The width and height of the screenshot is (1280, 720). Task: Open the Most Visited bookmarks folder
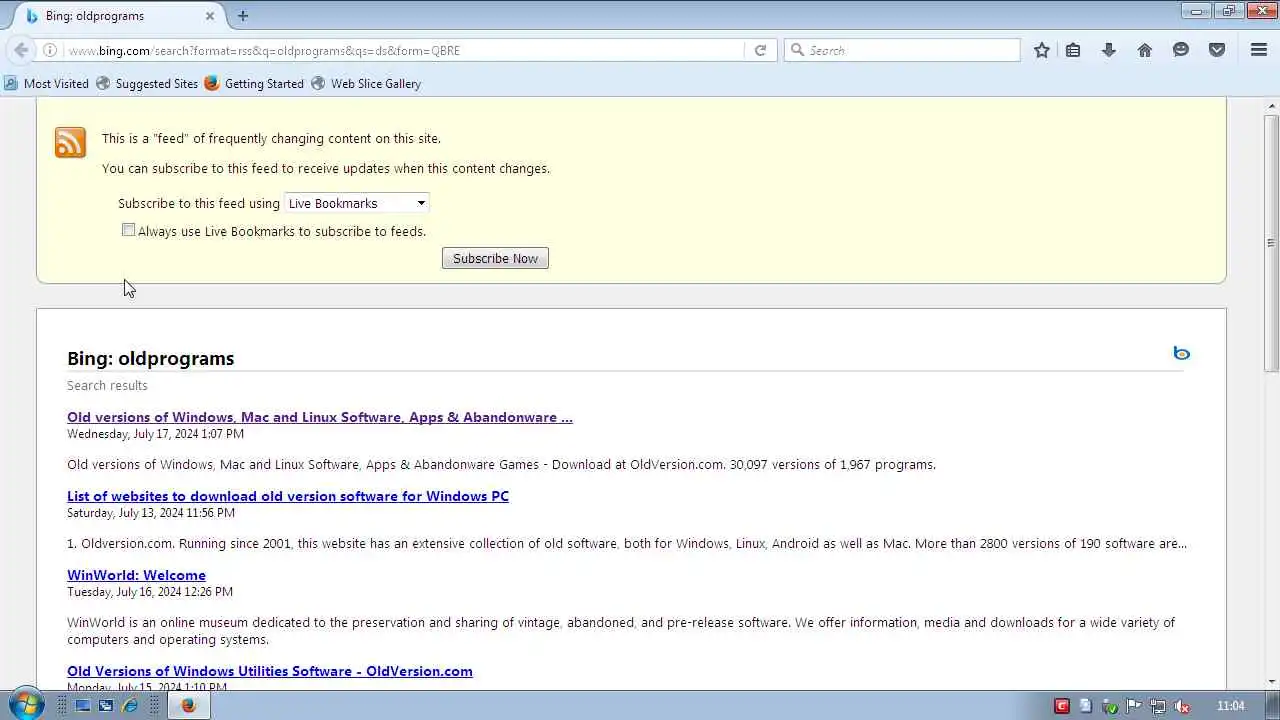[46, 84]
